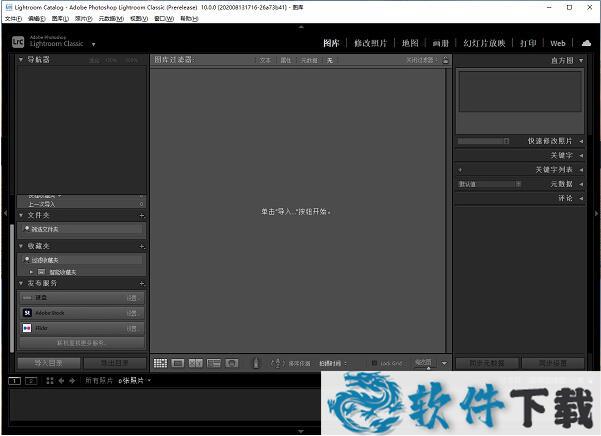Click the filter lock icon
601x436 pixels.
[445, 60]
